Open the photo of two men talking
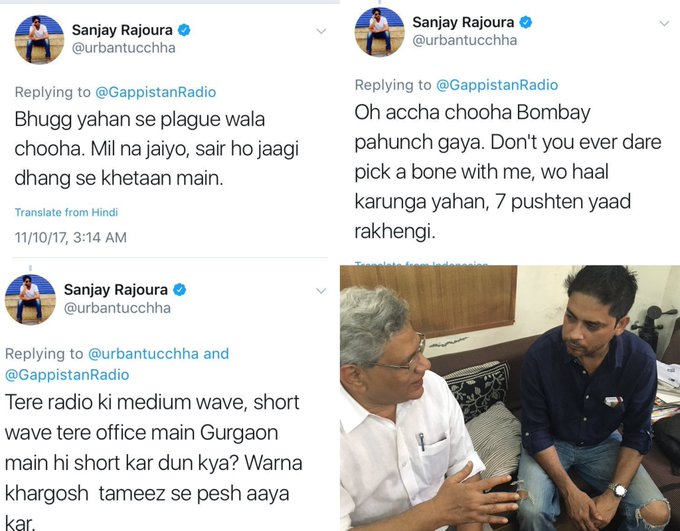The width and height of the screenshot is (680, 531). click(510, 398)
